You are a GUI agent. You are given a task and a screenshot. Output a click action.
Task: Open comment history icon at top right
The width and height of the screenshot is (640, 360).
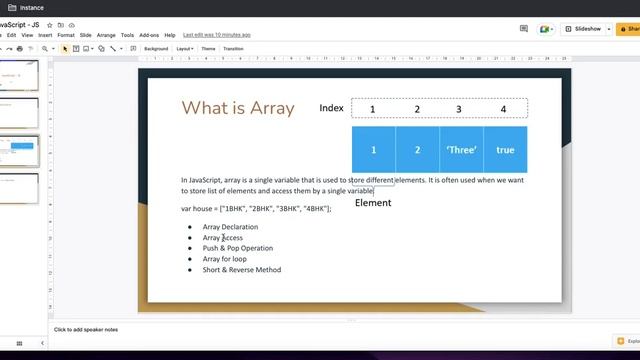coord(524,29)
